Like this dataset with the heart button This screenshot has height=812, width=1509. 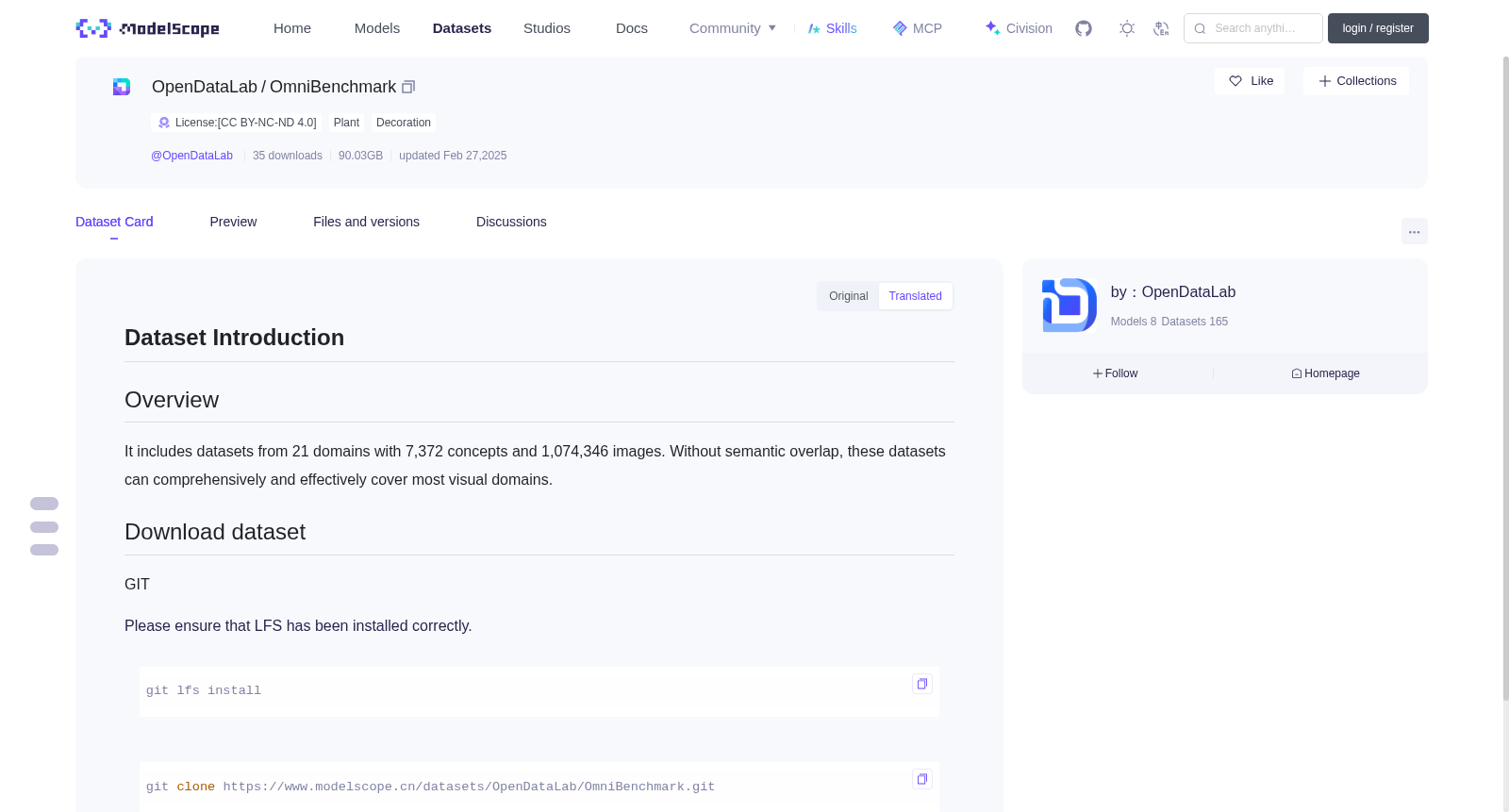[x=1250, y=81]
